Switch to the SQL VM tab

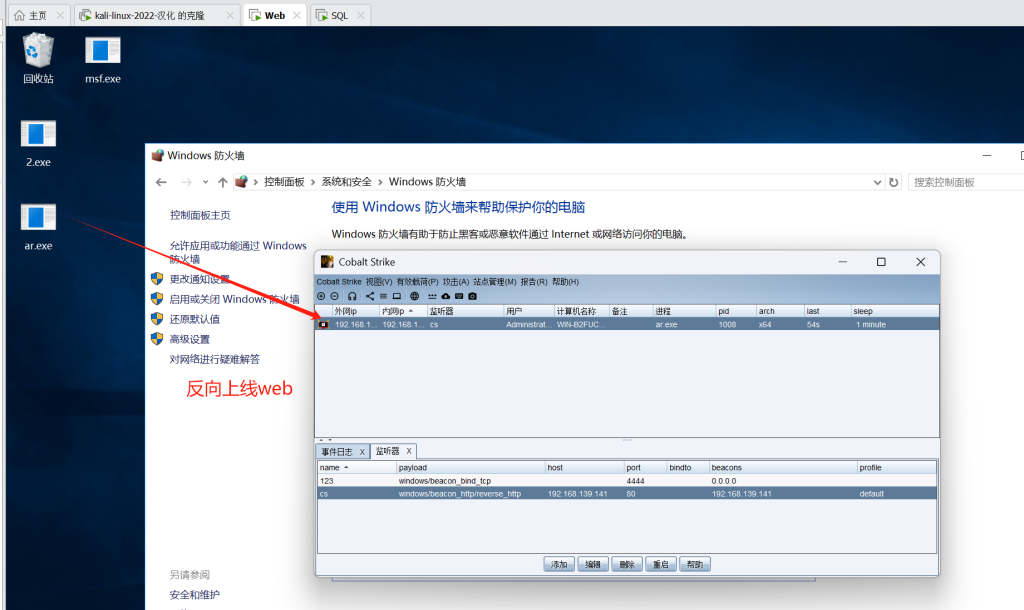[x=340, y=16]
